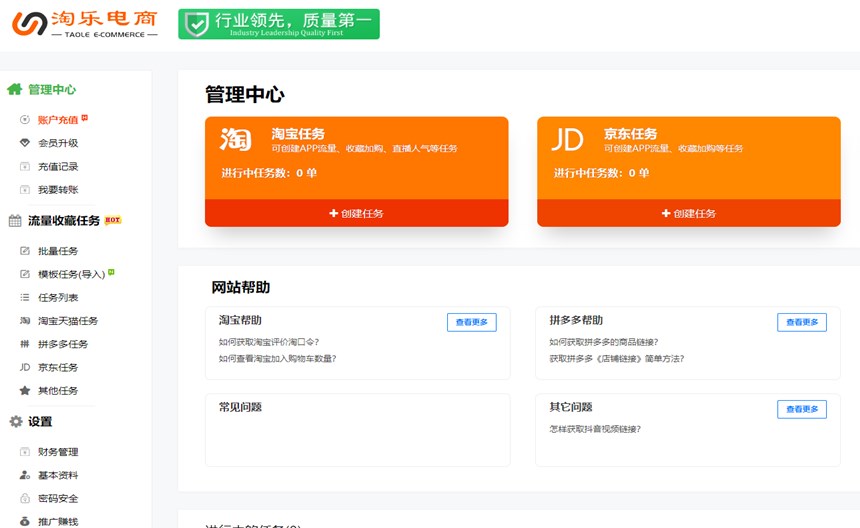Select the 设置 section header

[x=40, y=422]
